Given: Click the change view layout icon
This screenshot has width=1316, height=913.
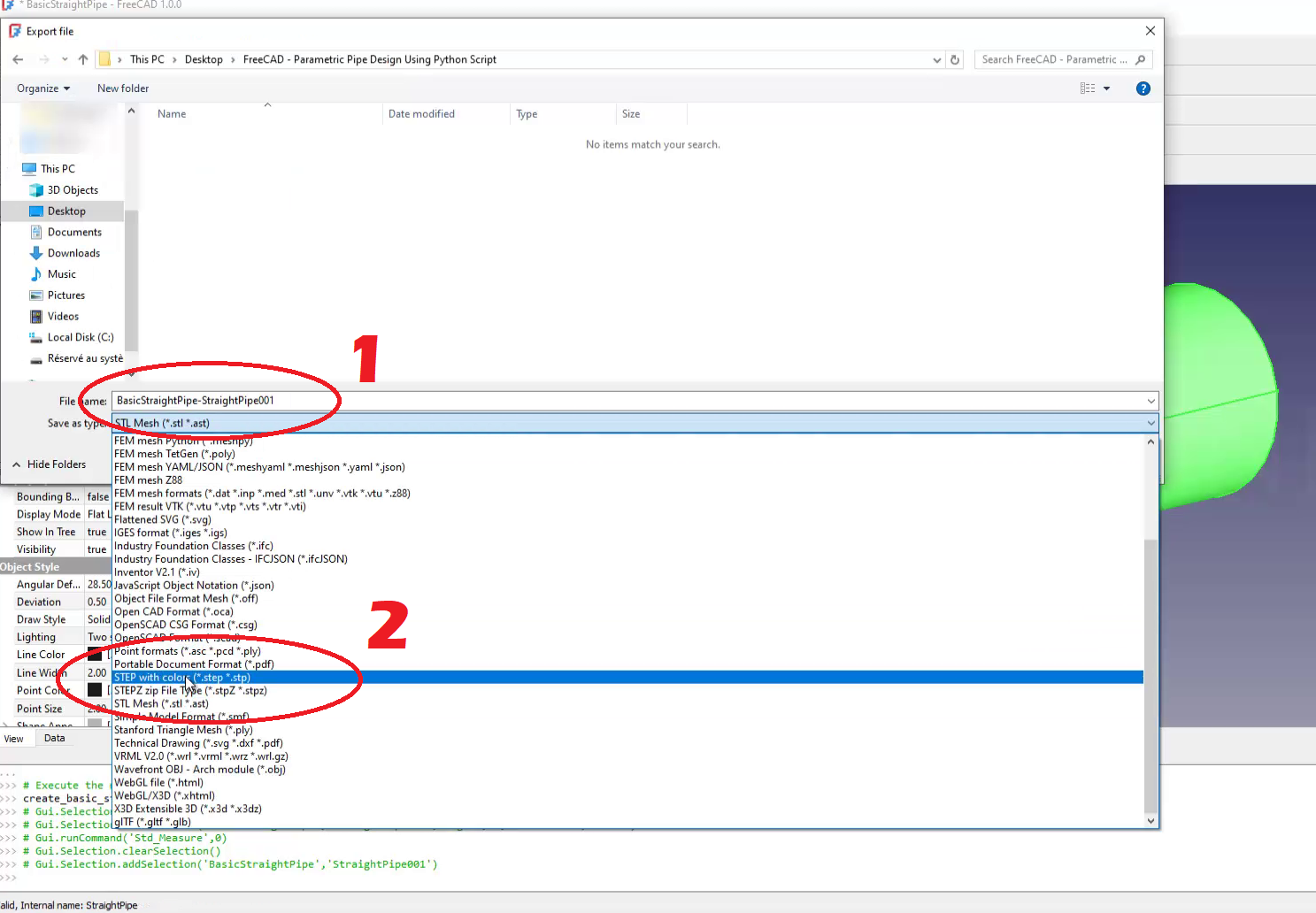Looking at the screenshot, I should [x=1088, y=88].
